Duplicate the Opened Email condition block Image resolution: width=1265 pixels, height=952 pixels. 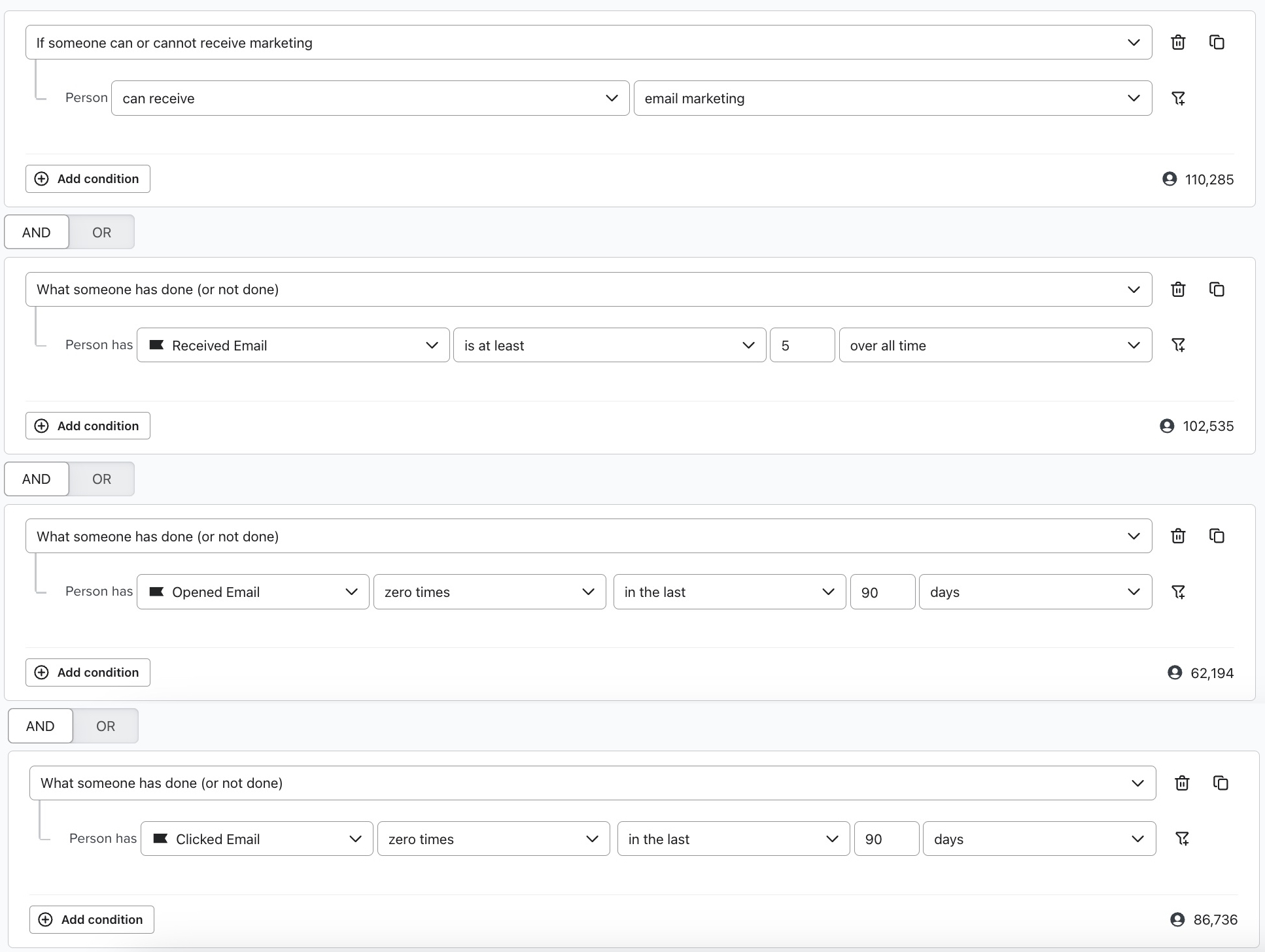1217,536
